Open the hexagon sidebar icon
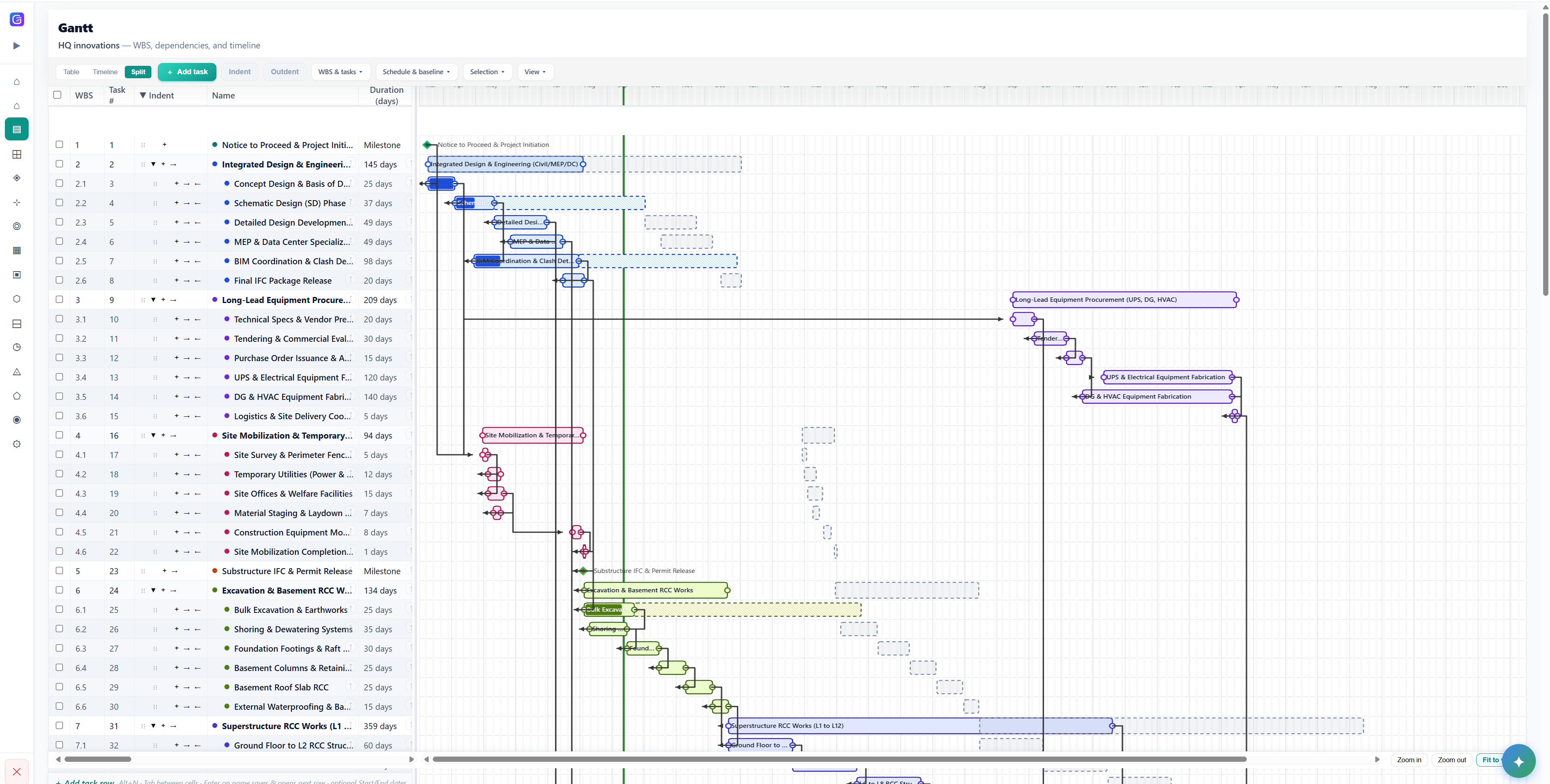 pos(17,299)
